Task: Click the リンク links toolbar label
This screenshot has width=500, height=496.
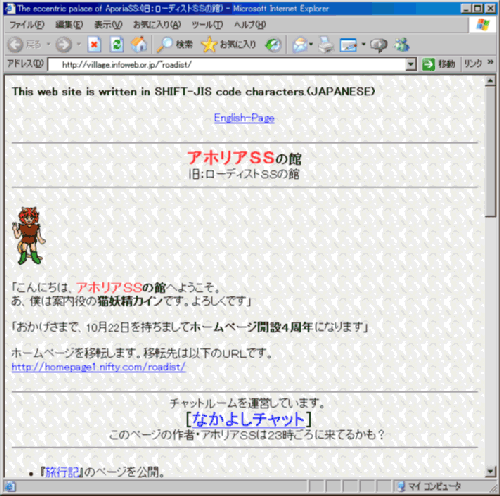Action: coord(473,63)
